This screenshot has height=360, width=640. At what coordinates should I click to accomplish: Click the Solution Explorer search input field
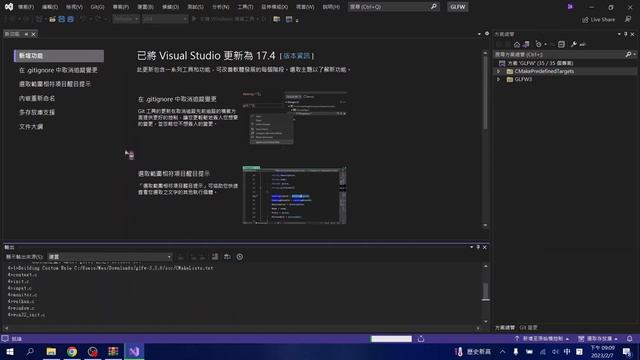click(558, 54)
